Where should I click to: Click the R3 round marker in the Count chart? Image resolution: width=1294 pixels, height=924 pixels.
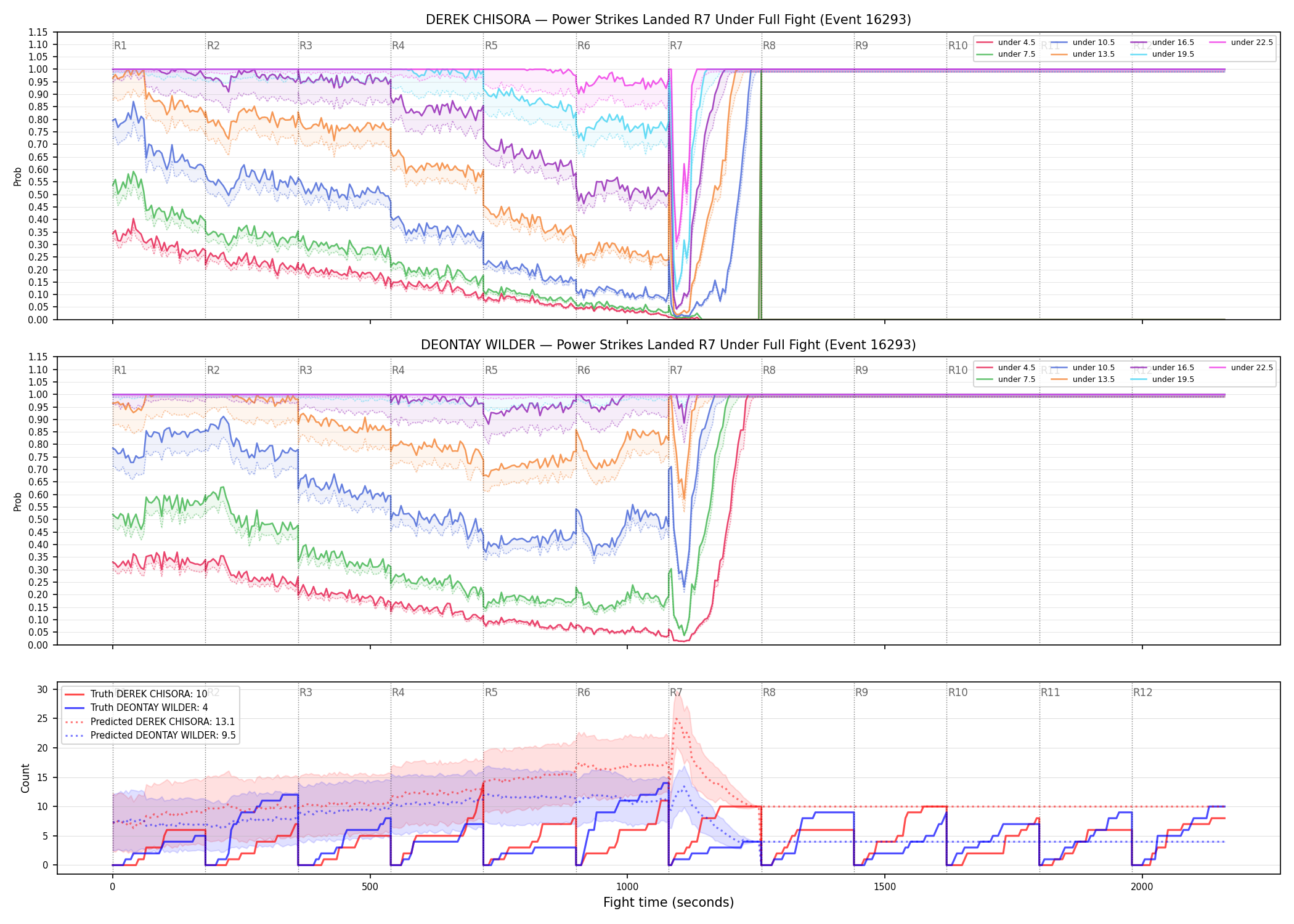[x=306, y=692]
